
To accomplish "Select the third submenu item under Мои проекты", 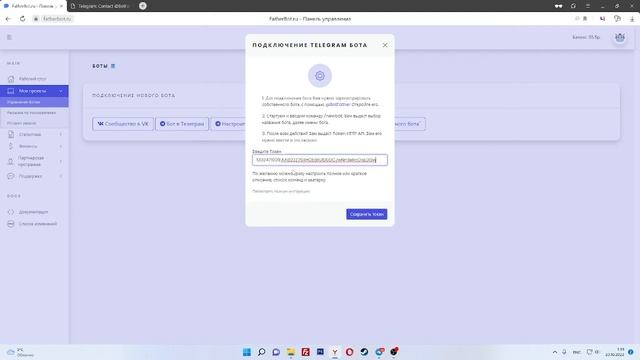I will pos(21,123).
